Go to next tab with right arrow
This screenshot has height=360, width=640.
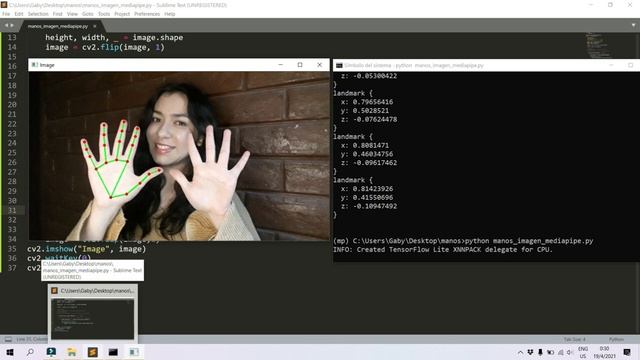12,25
